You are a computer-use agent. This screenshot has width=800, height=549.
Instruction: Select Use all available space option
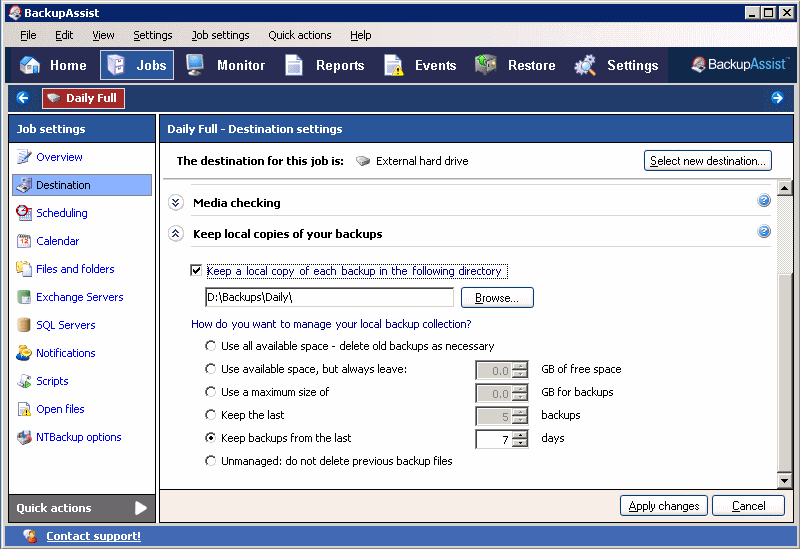click(210, 346)
